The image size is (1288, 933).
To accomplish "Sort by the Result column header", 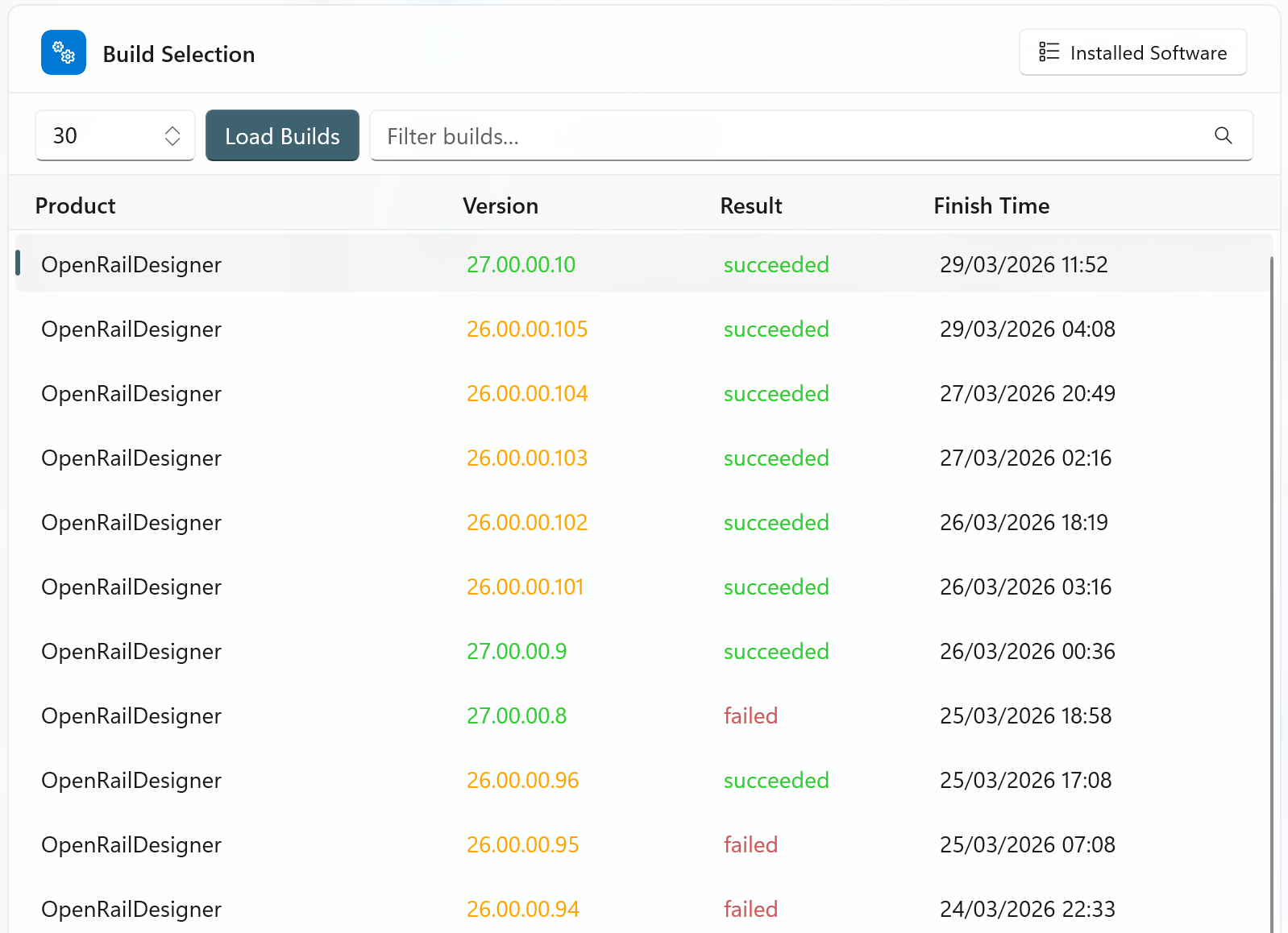I will click(750, 206).
